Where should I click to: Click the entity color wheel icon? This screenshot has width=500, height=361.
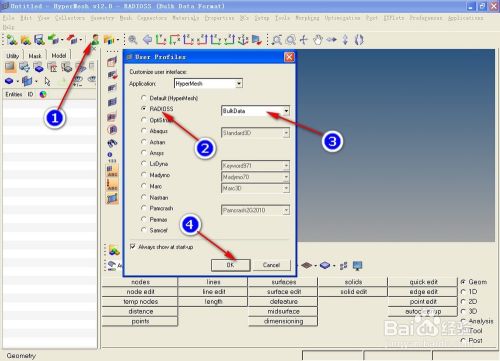pyautogui.click(x=43, y=94)
